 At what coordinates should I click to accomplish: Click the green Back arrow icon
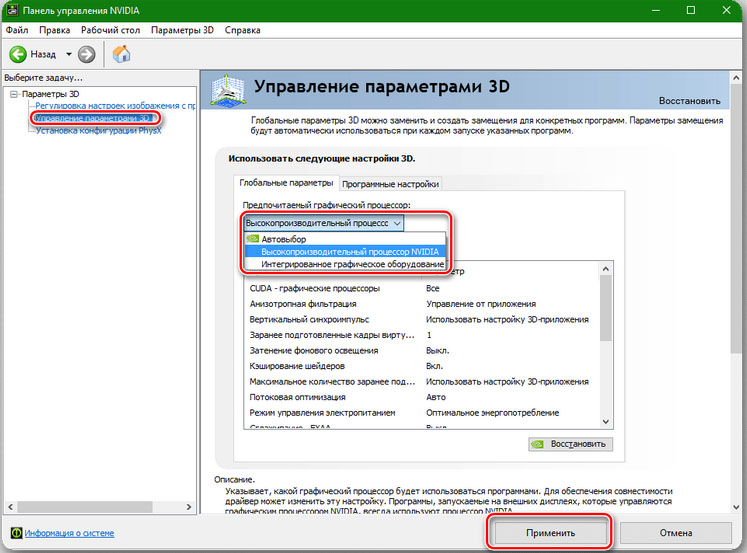pos(18,54)
